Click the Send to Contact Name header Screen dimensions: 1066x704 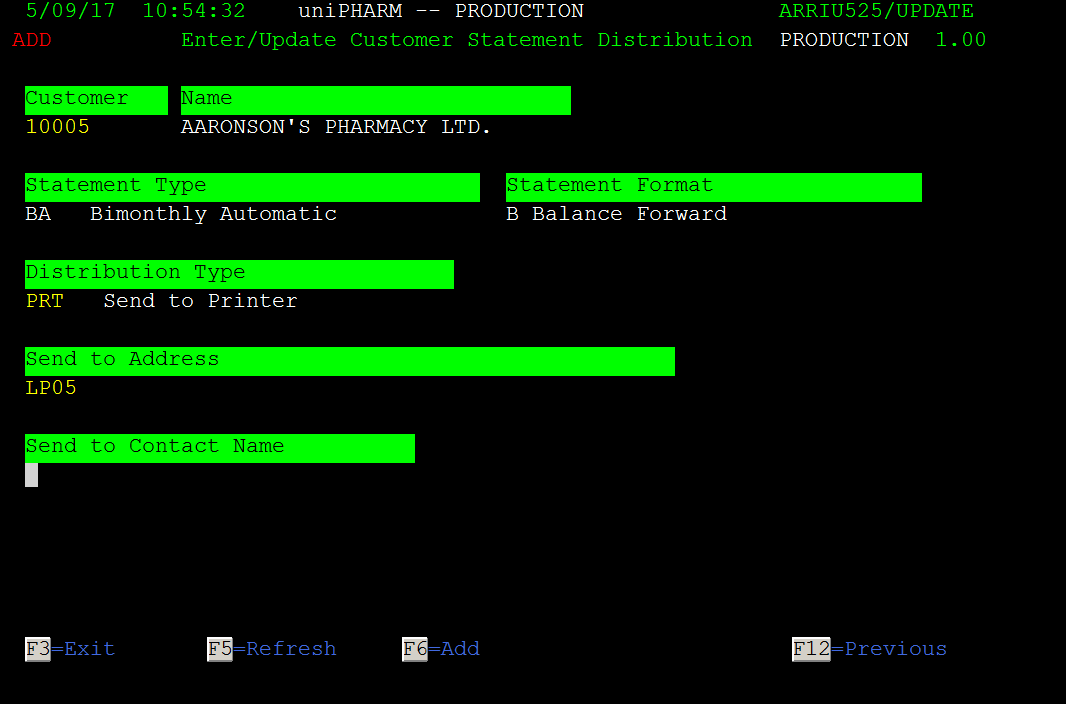click(x=220, y=448)
